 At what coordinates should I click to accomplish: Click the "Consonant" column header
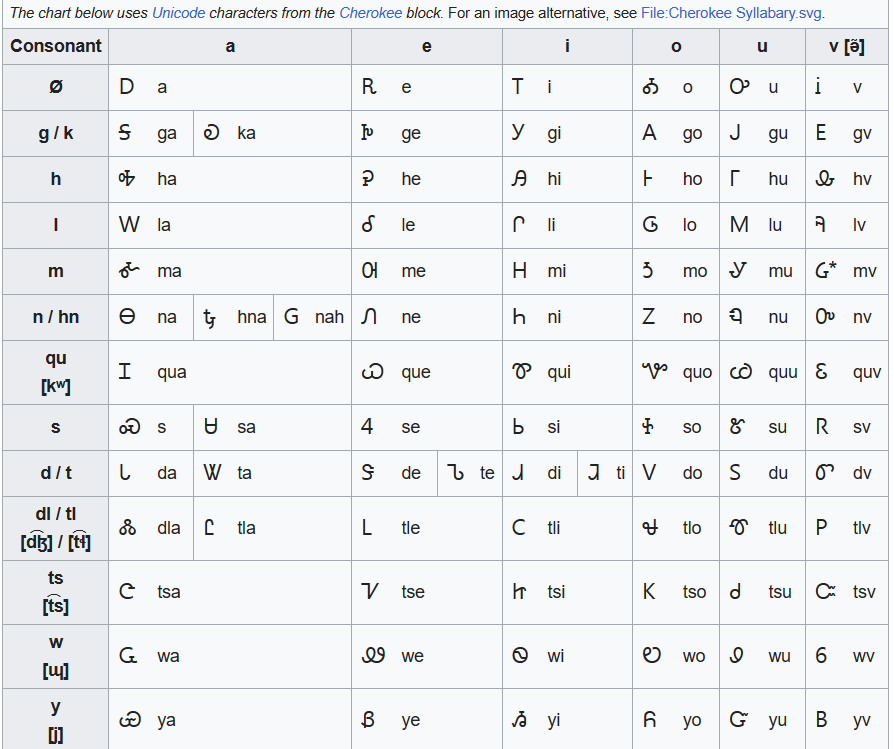pyautogui.click(x=56, y=46)
